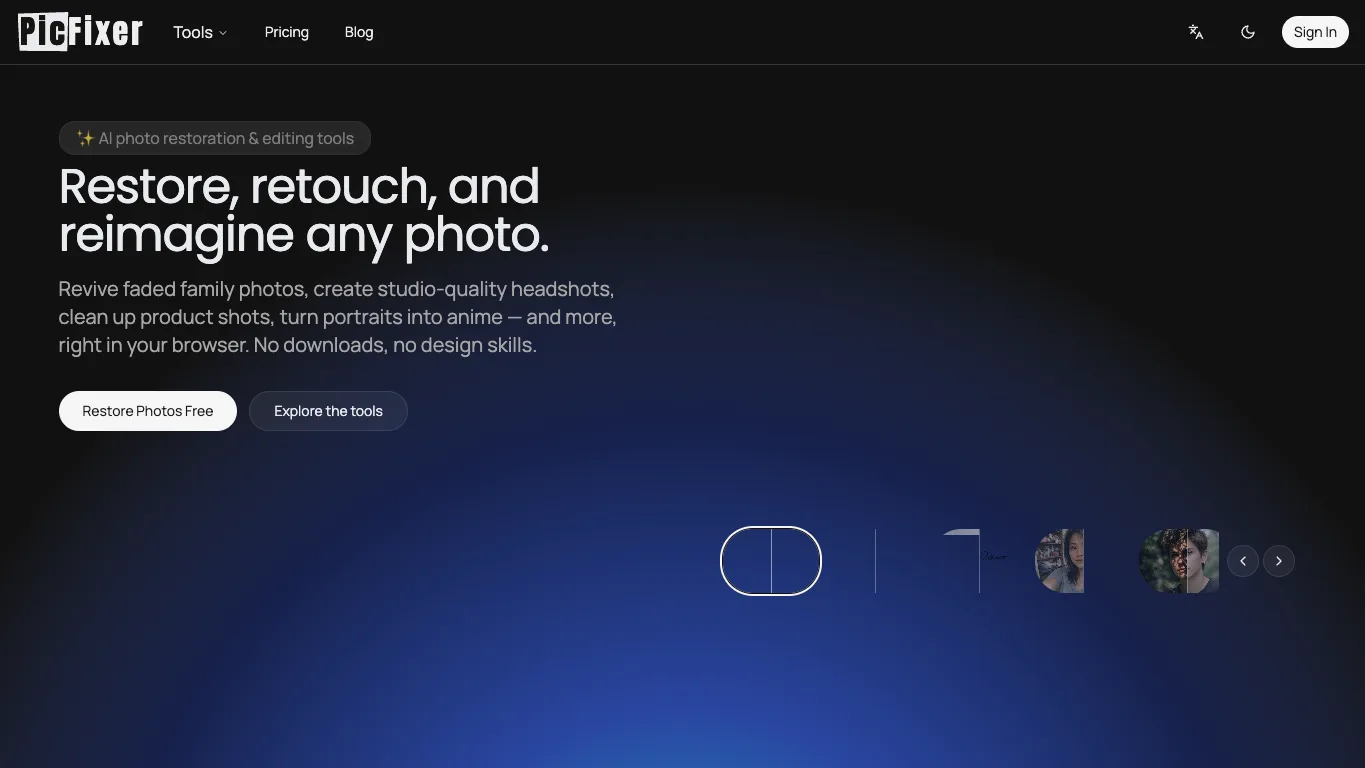Show next carousel example

point(1279,561)
